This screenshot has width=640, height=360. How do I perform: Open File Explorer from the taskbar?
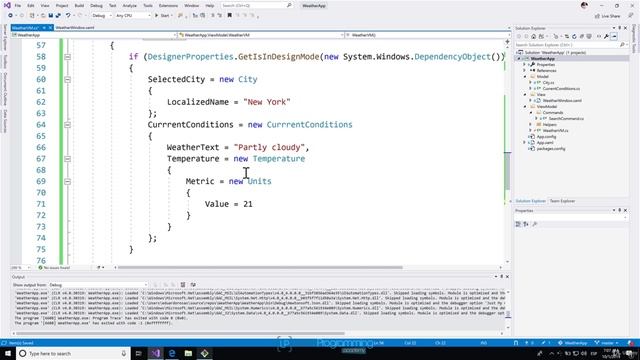tap(188, 353)
